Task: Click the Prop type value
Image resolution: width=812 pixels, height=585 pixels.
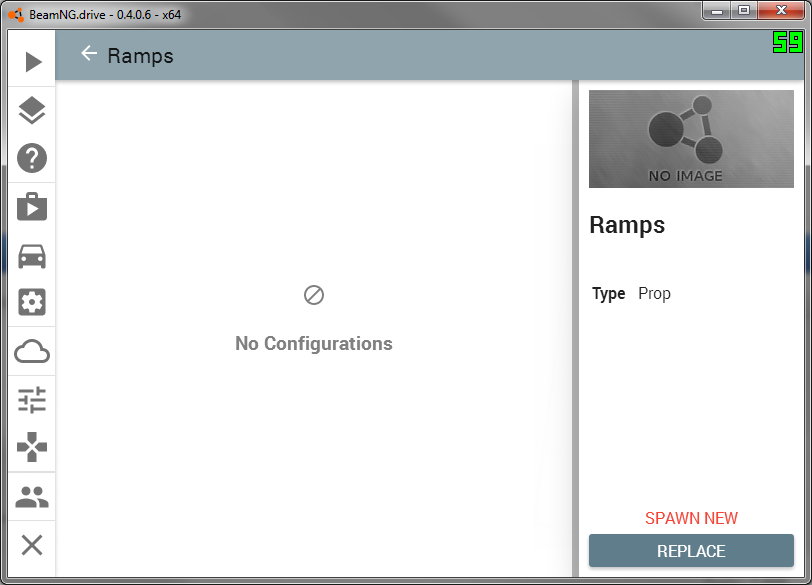Action: pyautogui.click(x=654, y=294)
